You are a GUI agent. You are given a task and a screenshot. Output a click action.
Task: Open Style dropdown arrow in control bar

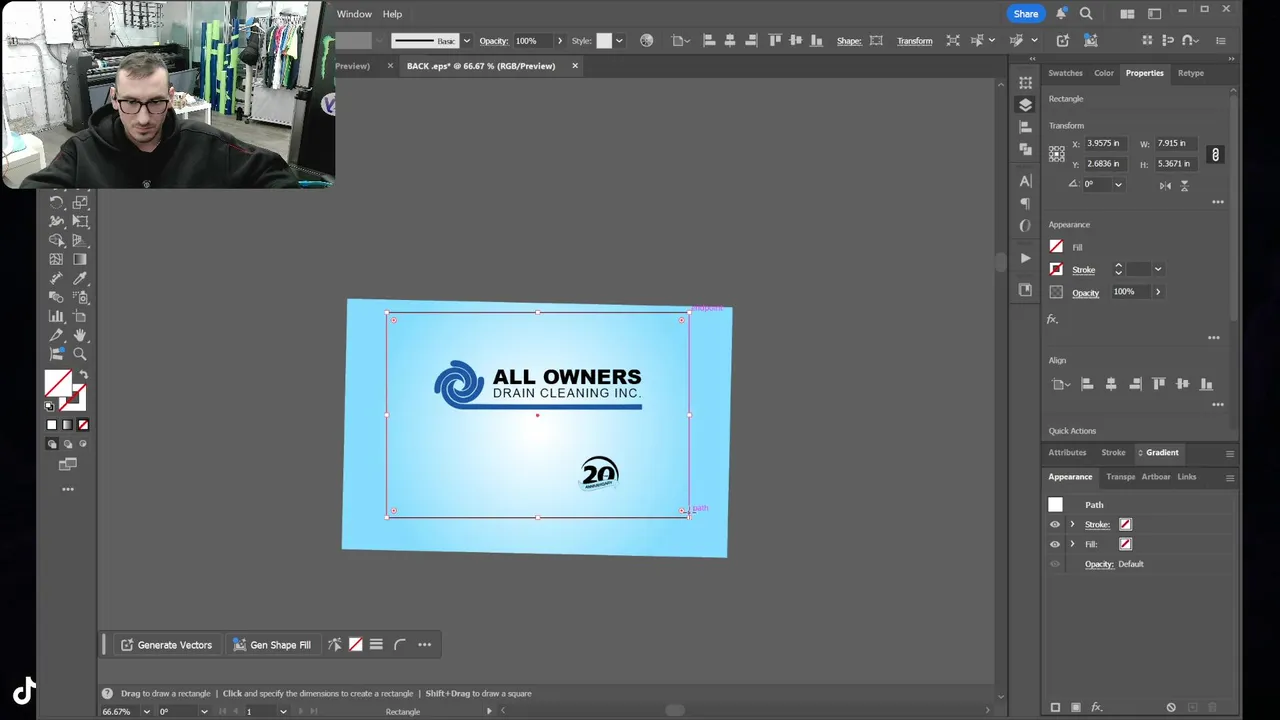coord(619,41)
